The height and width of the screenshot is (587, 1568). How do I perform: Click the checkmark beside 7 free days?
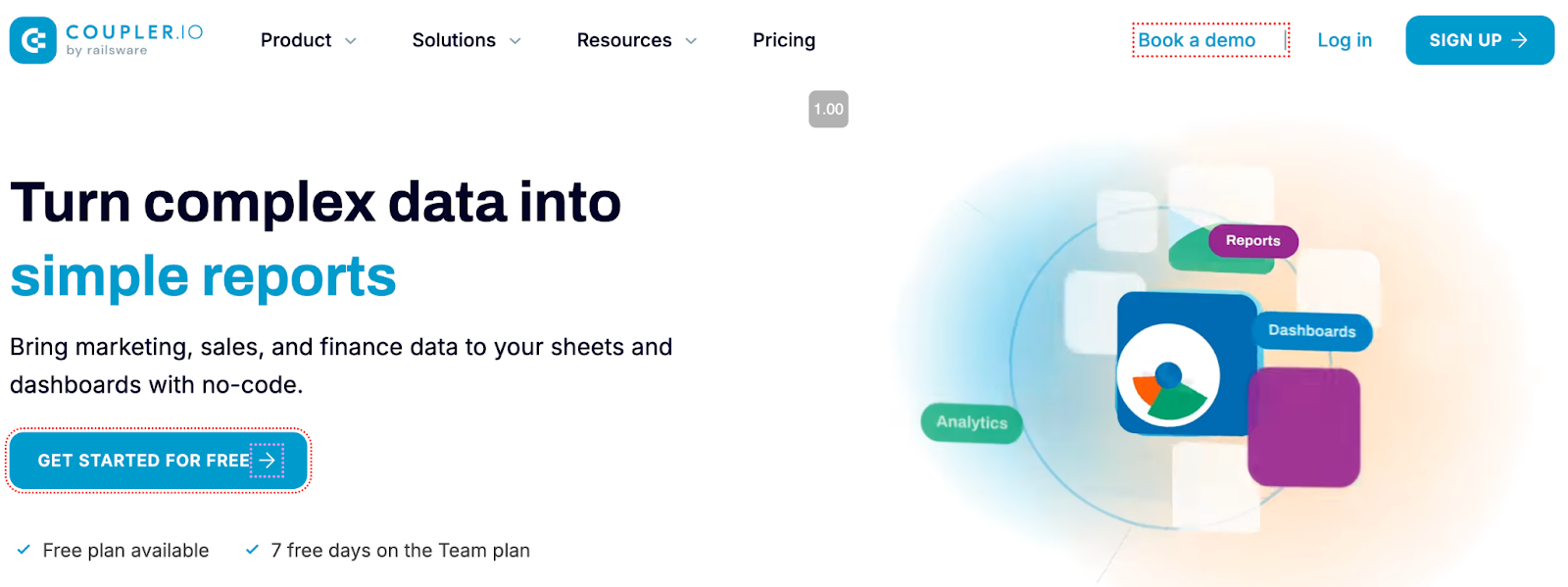252,550
